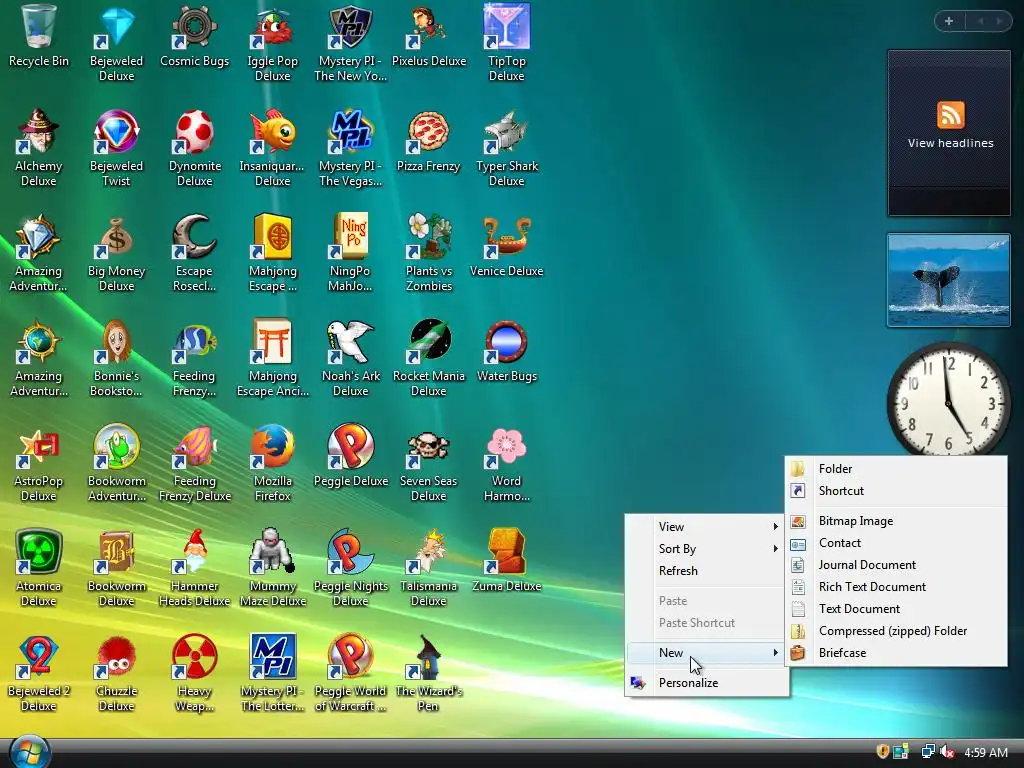Select the Dynomite Deluxe egg icon

point(194,131)
